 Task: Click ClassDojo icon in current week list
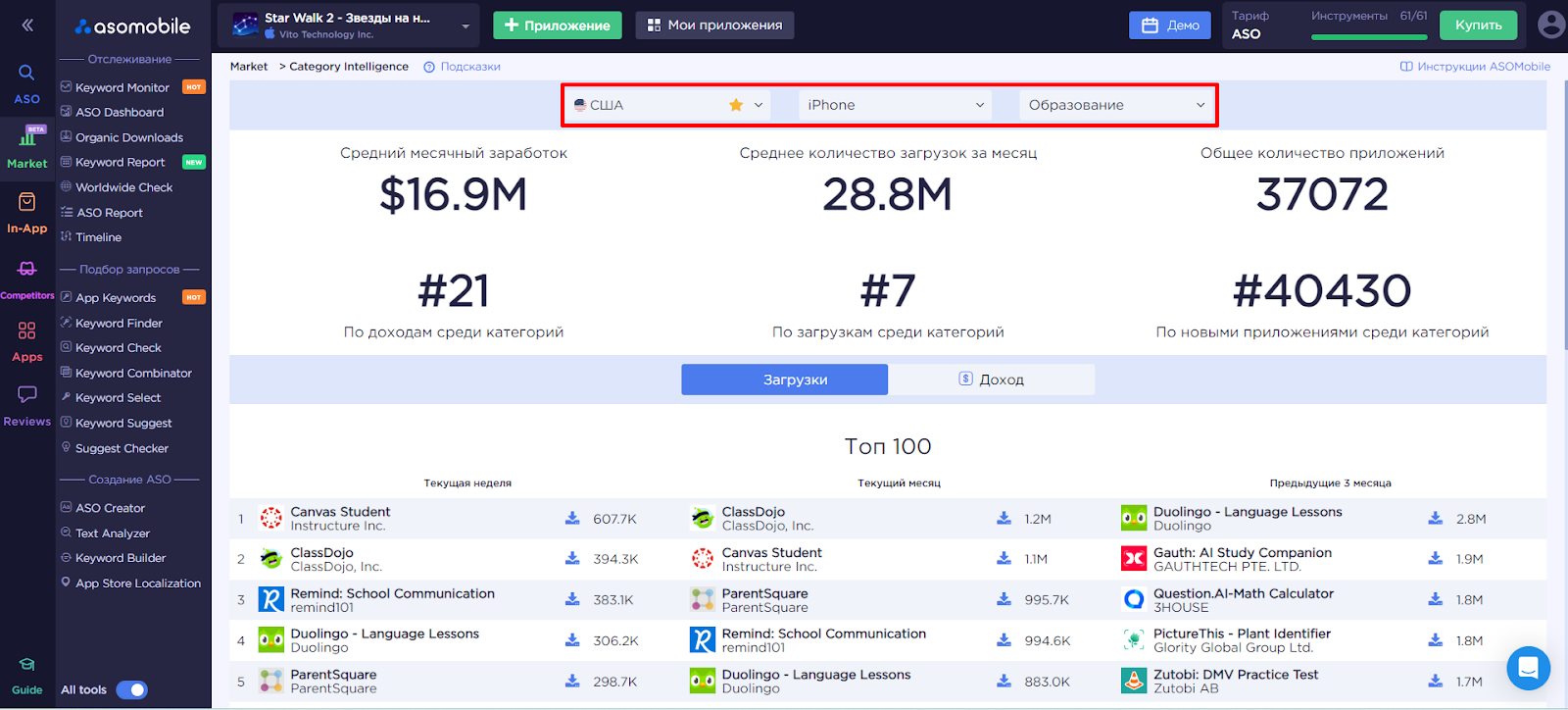point(270,559)
